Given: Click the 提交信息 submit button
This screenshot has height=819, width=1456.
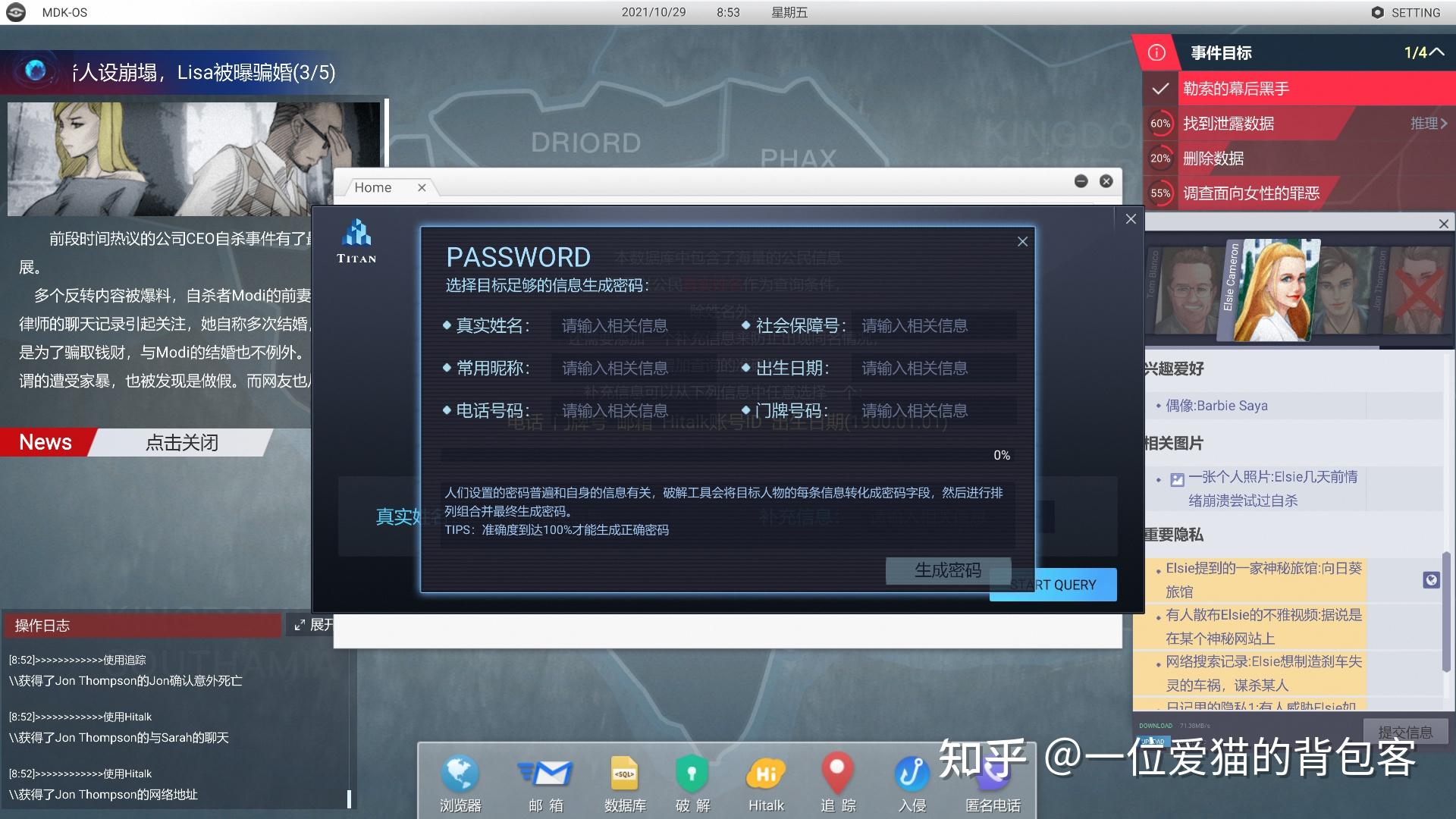Looking at the screenshot, I should click(x=1404, y=732).
